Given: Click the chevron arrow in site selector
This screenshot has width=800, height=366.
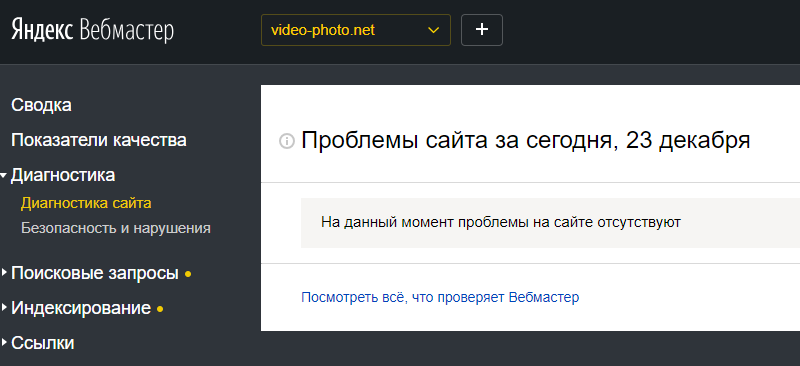Looking at the screenshot, I should point(433,31).
